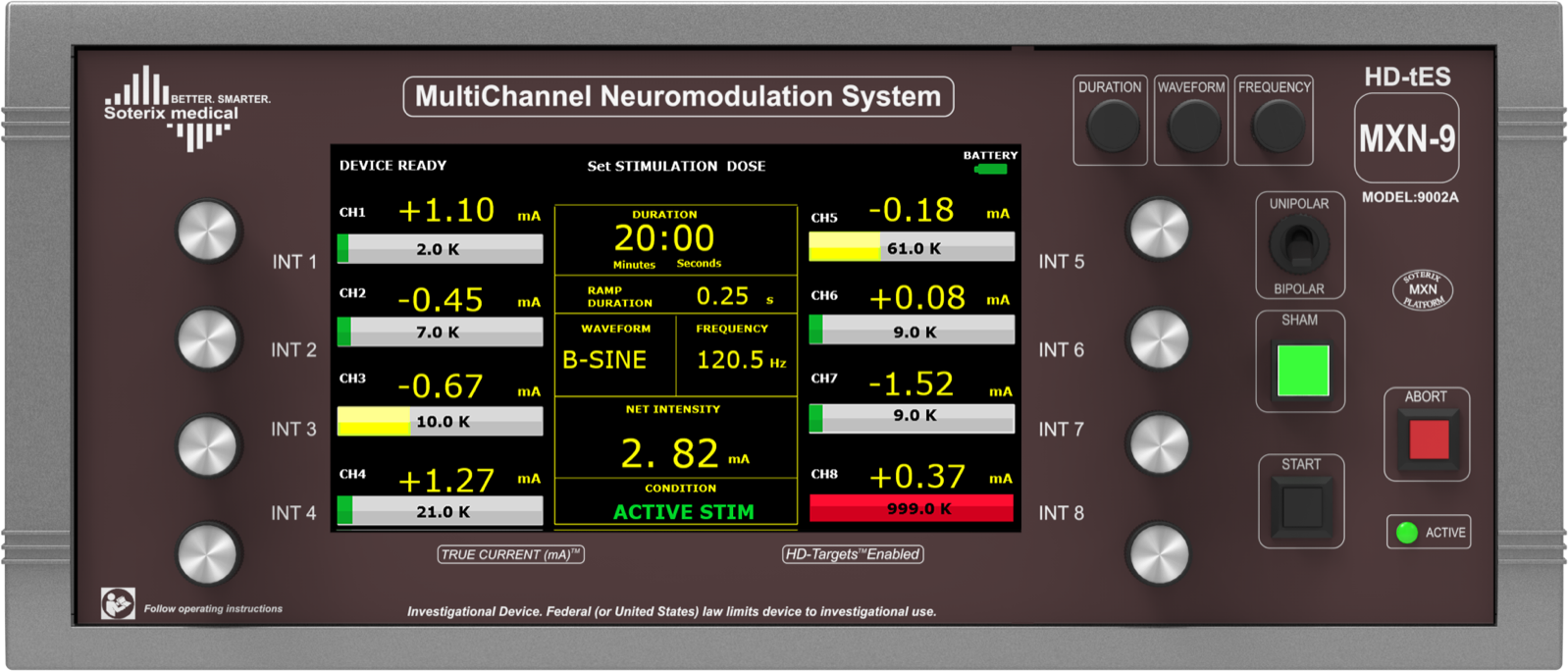Click the green ACTIVE indicator light

tap(1407, 533)
